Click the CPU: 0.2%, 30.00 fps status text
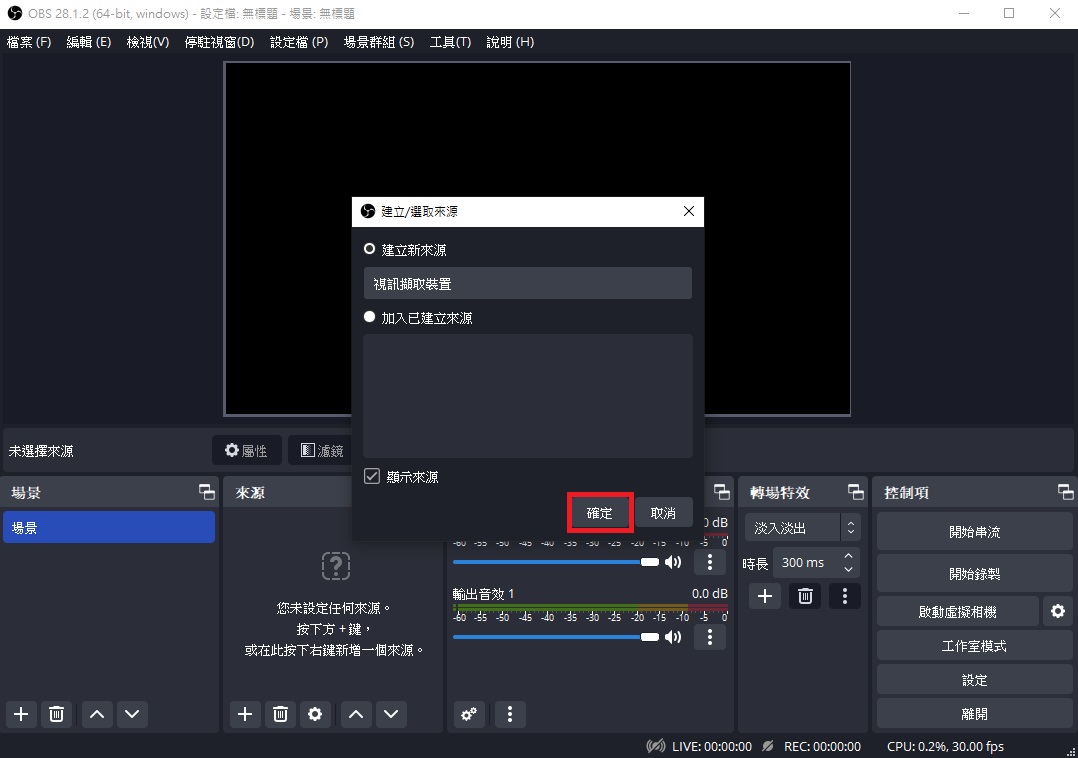The width and height of the screenshot is (1078, 758). pos(945,746)
